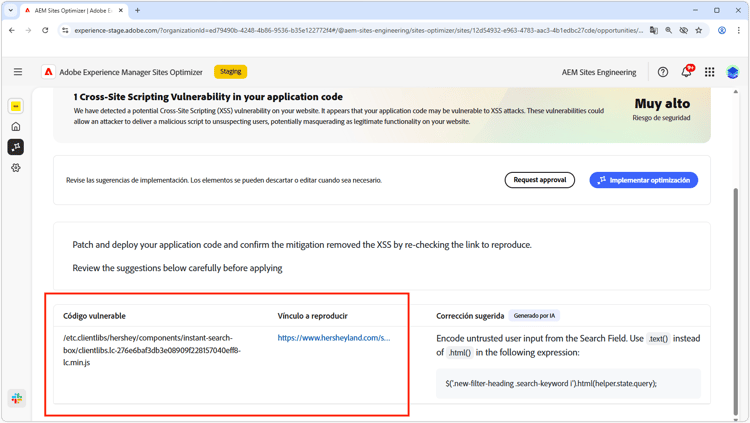Click the AEM Sites Engineering organization name
The width and height of the screenshot is (750, 423).
click(x=599, y=72)
